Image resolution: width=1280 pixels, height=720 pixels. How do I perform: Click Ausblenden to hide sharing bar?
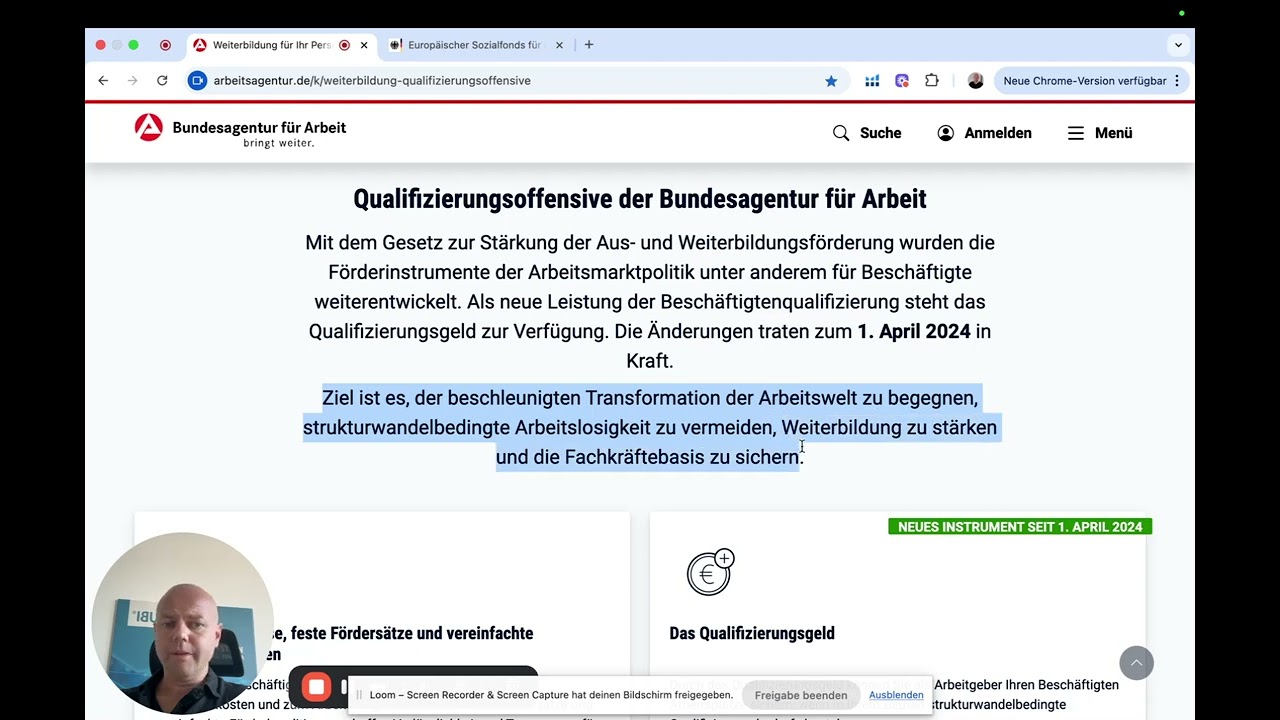tap(896, 695)
